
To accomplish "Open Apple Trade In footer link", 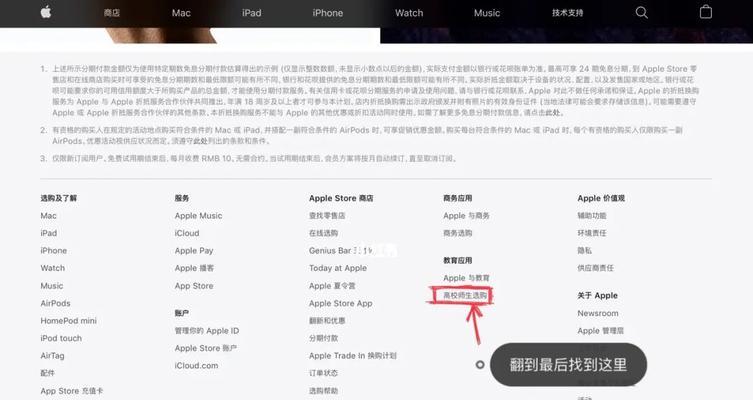I will (x=352, y=356).
